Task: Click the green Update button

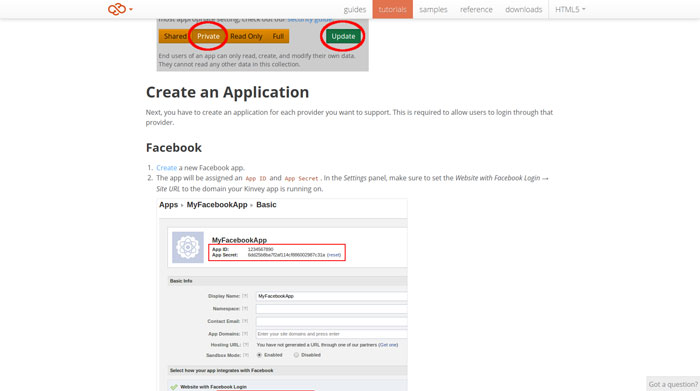Action: click(343, 36)
